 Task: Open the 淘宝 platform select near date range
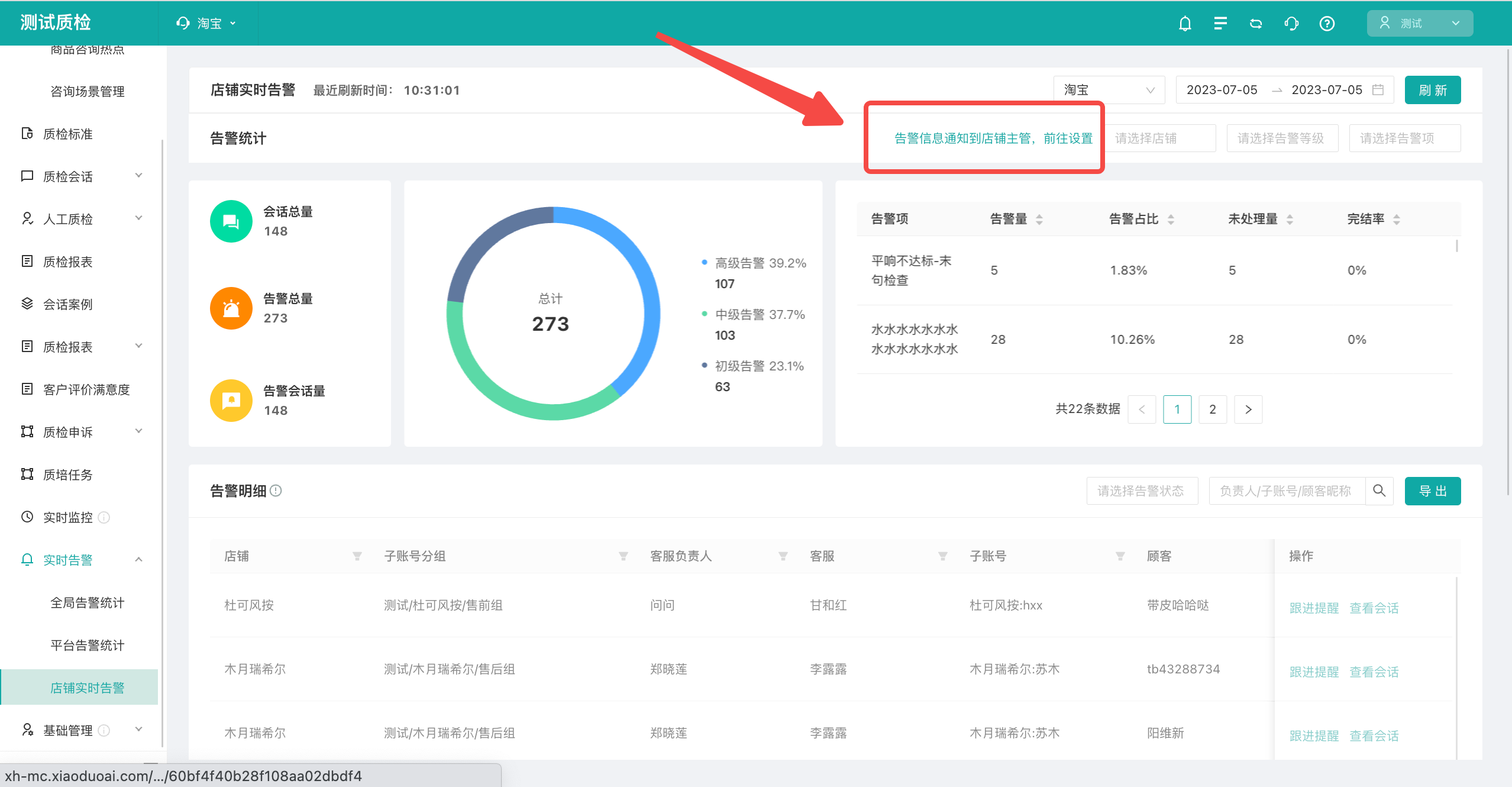(x=1109, y=90)
